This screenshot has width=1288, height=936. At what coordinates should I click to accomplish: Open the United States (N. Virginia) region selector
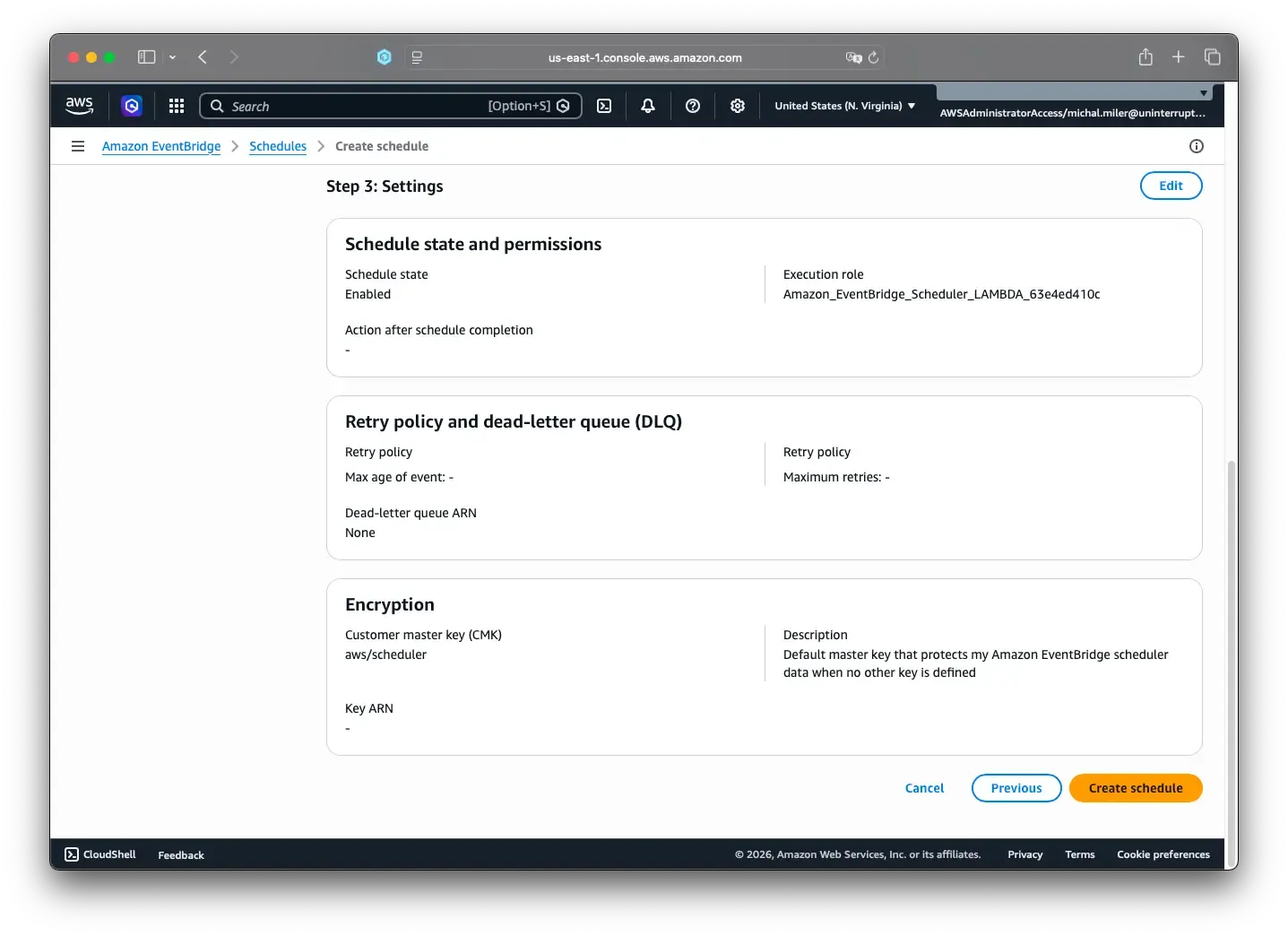point(845,106)
